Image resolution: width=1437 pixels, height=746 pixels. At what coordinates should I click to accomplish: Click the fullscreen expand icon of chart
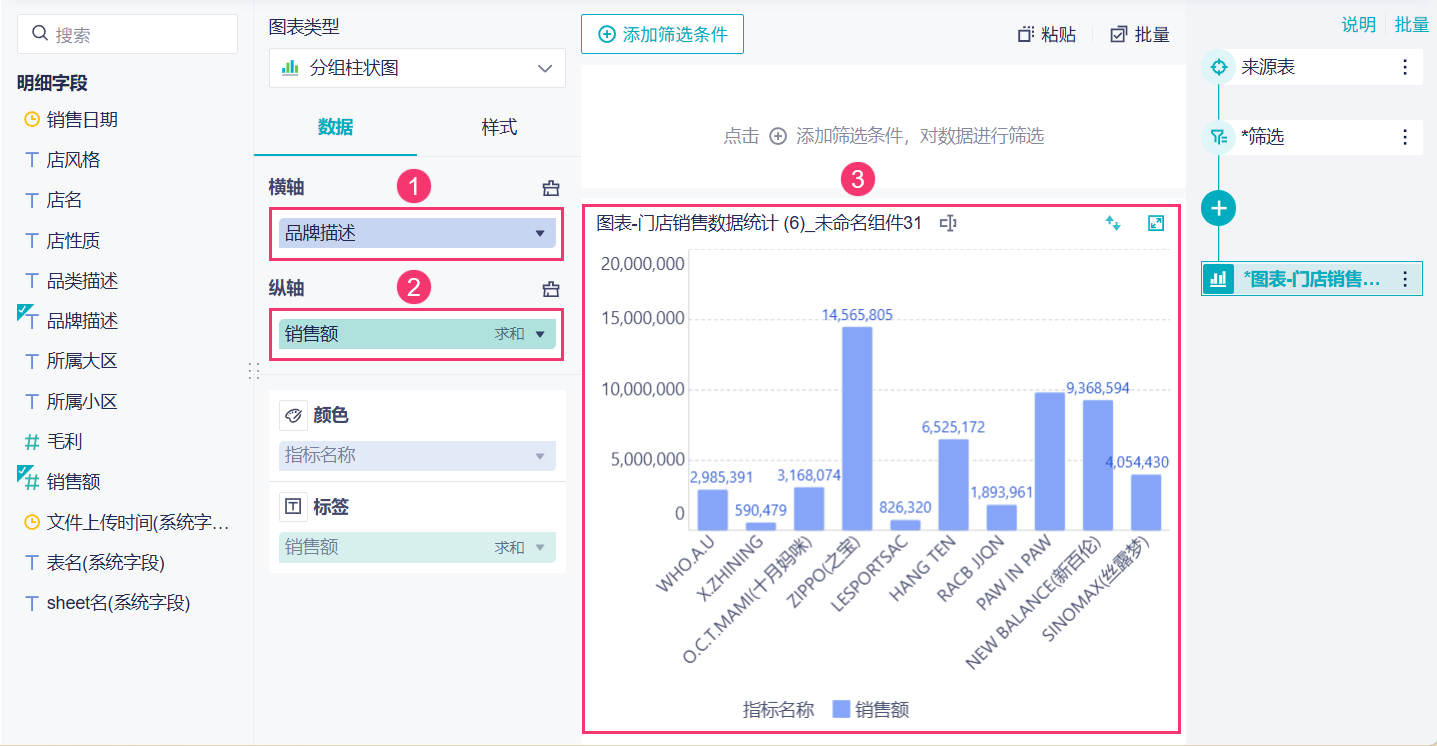1156,223
